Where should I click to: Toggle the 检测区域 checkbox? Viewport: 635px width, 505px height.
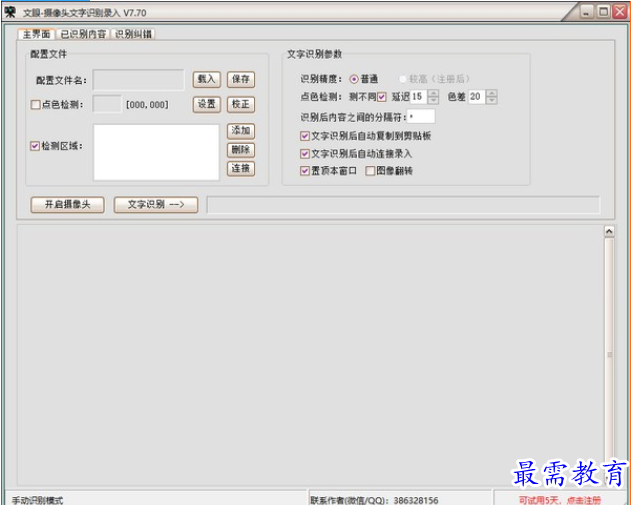(x=35, y=146)
